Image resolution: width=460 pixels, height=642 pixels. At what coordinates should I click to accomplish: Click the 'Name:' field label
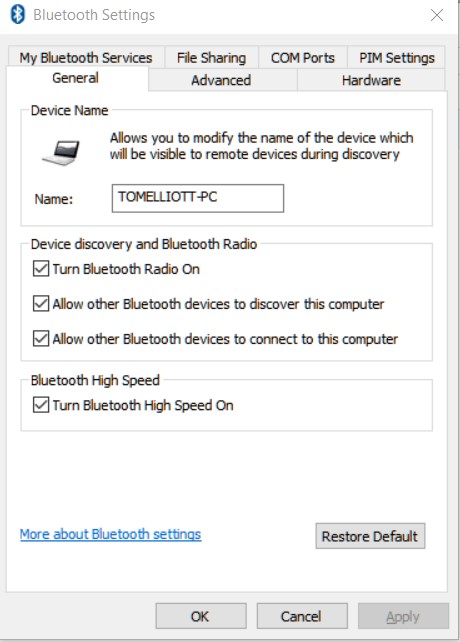tap(54, 199)
